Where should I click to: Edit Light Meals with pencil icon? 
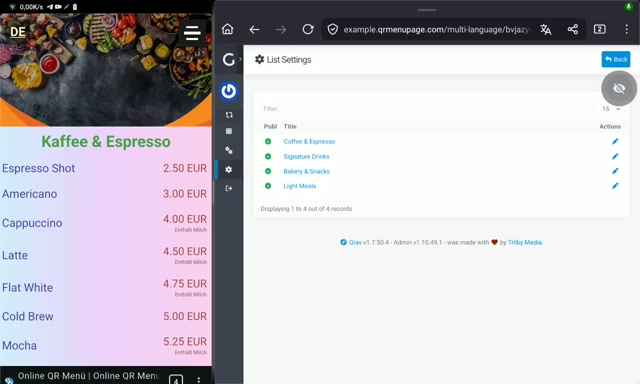(x=615, y=186)
